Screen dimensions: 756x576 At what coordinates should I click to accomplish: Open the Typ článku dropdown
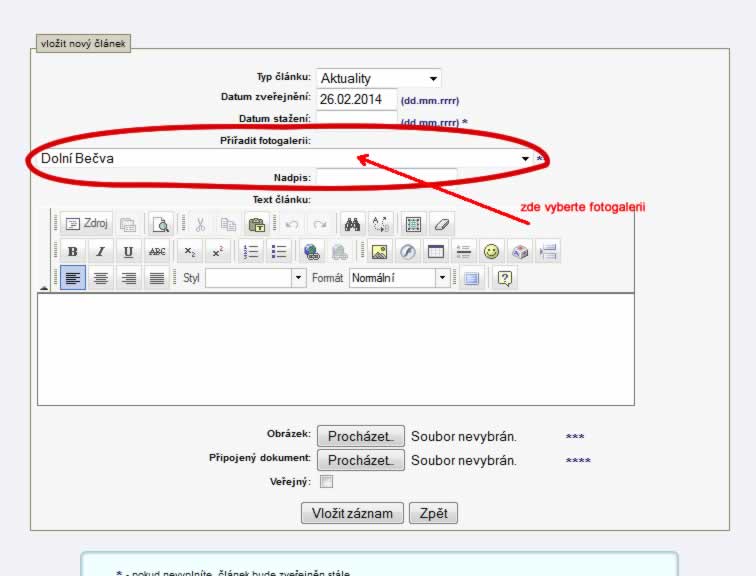pyautogui.click(x=379, y=78)
